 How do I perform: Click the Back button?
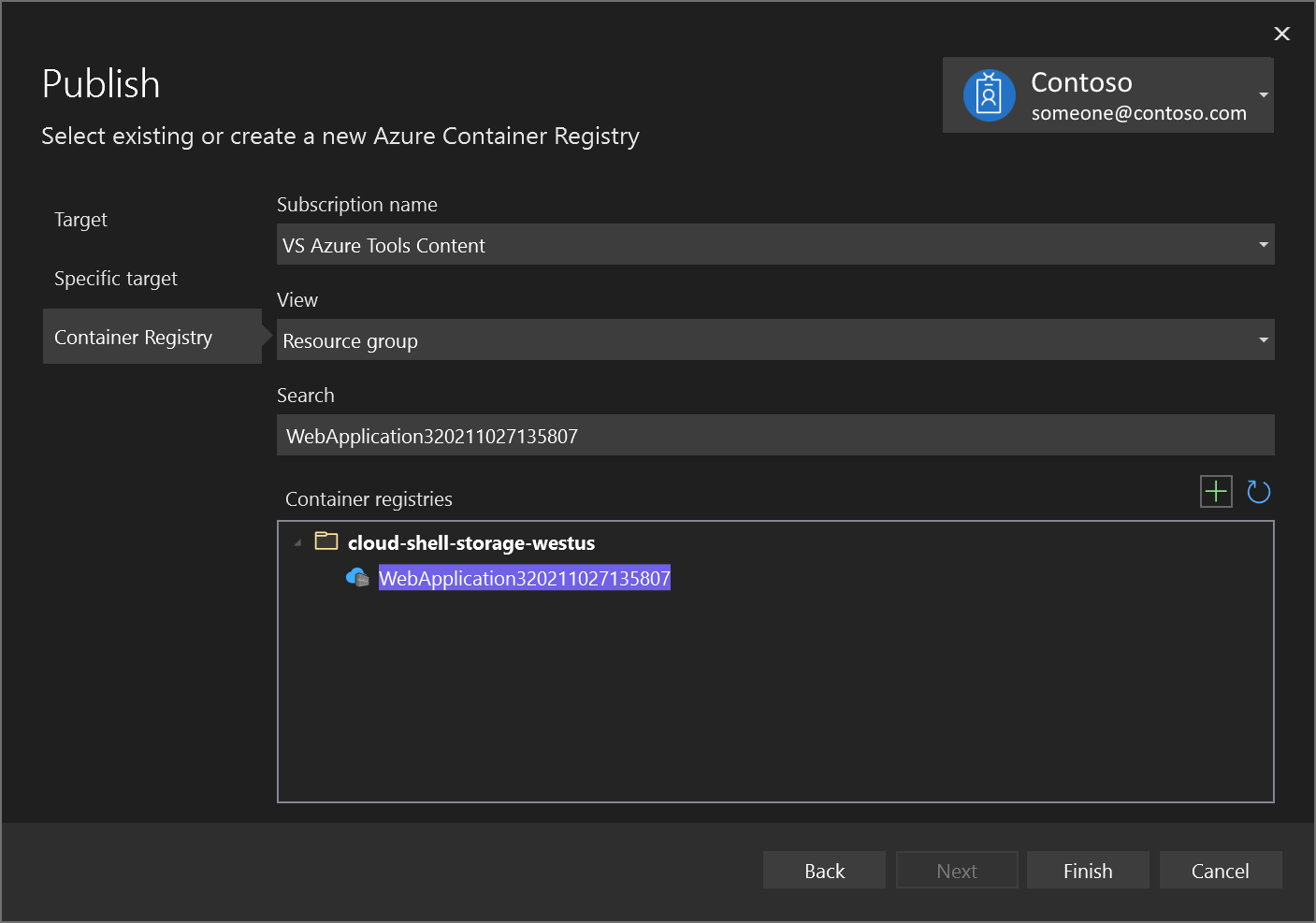point(823,870)
